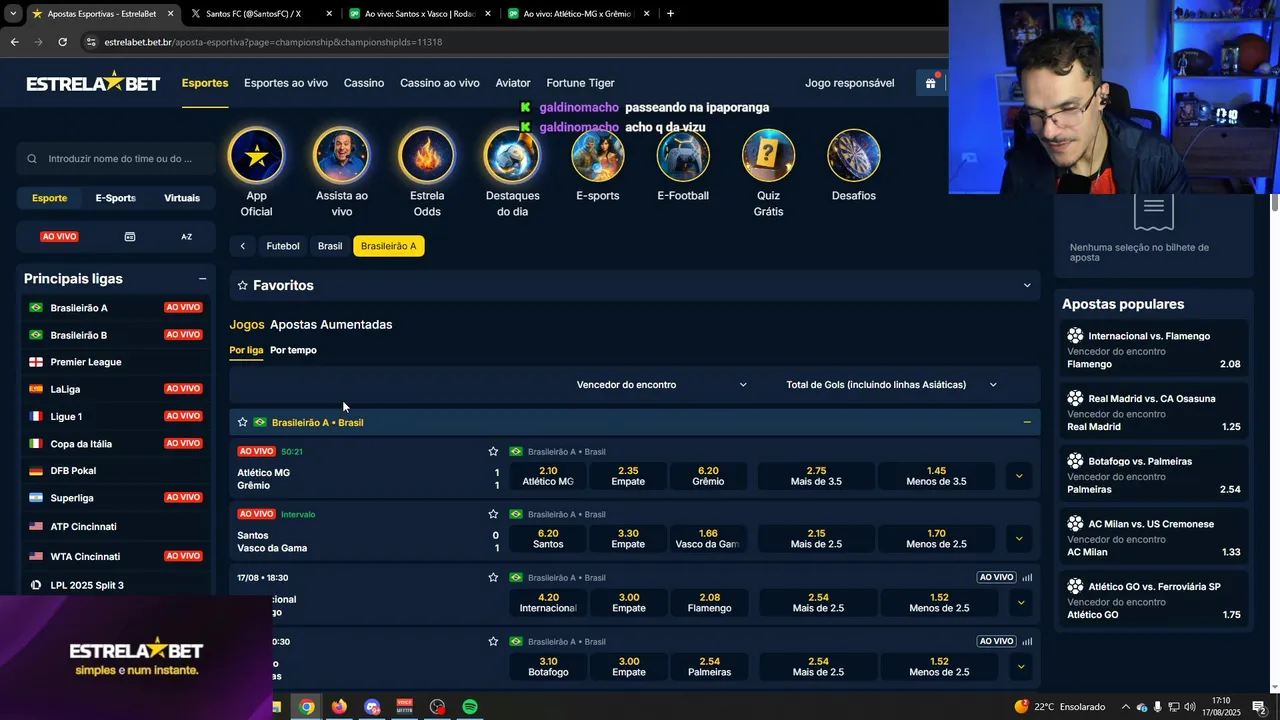Expand more markets for Atlético MG vs Grêmio
This screenshot has height=720, width=1280.
pyautogui.click(x=1019, y=476)
